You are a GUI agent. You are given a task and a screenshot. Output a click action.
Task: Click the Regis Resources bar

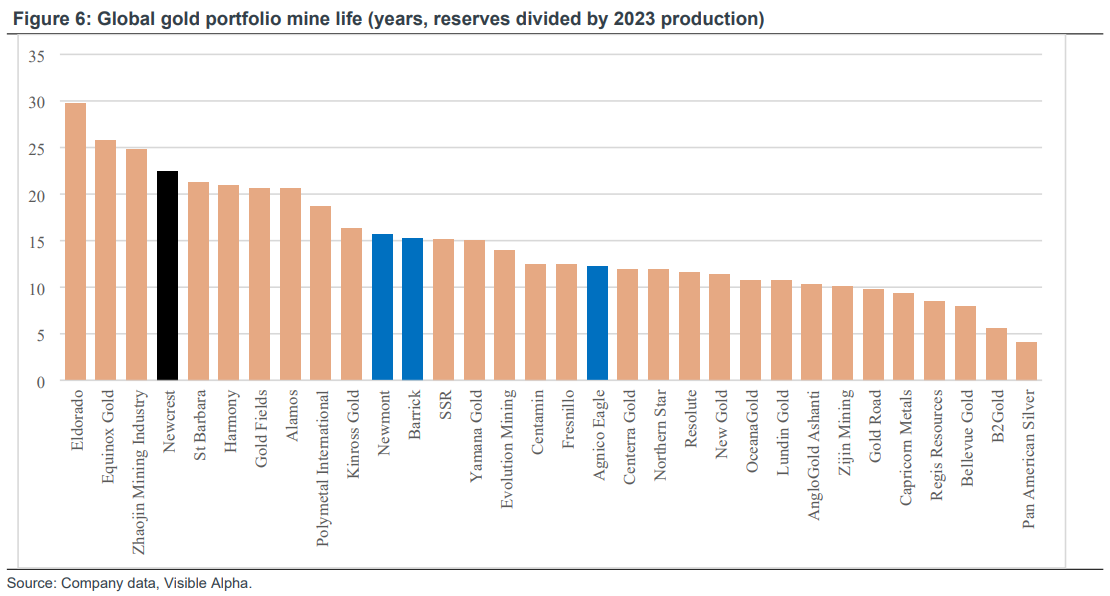point(936,341)
